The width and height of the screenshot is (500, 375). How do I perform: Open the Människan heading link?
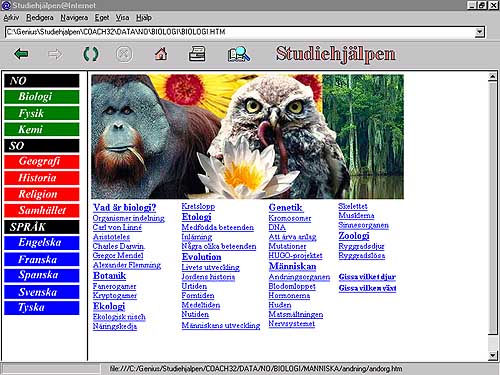tap(292, 267)
